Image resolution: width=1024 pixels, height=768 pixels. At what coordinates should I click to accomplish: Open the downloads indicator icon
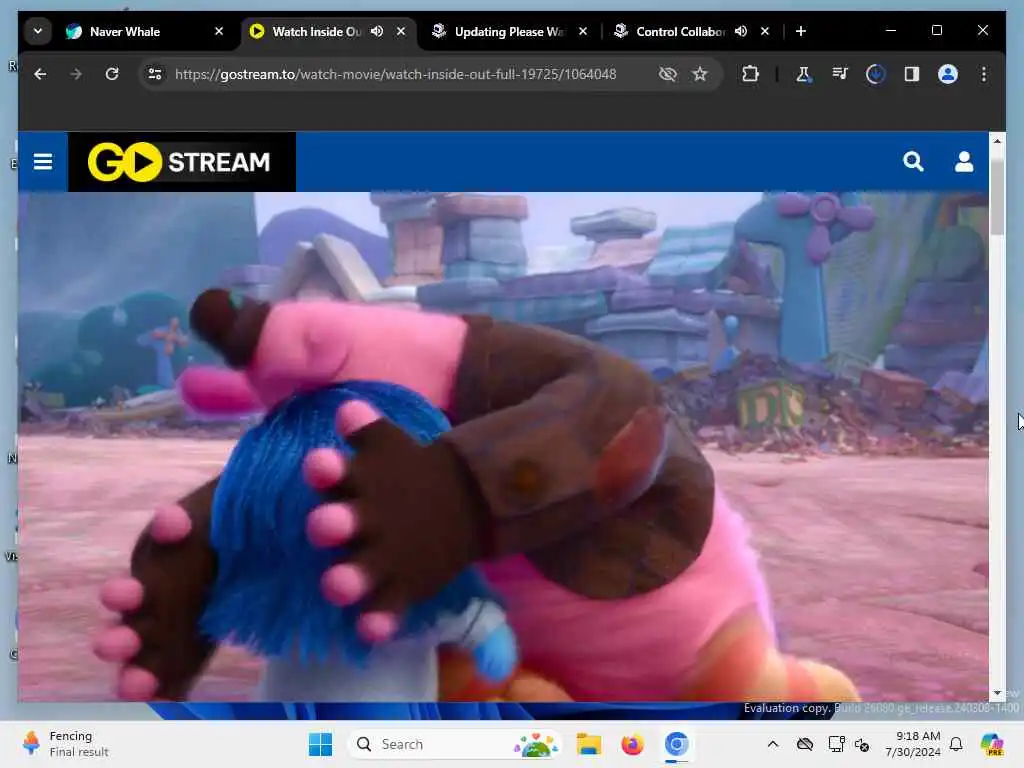876,74
